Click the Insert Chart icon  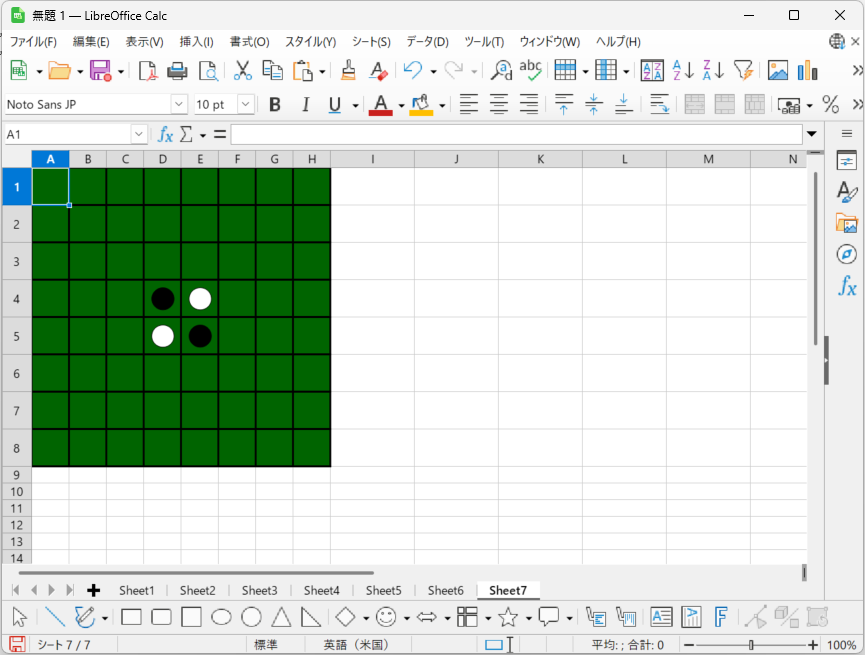click(x=807, y=70)
